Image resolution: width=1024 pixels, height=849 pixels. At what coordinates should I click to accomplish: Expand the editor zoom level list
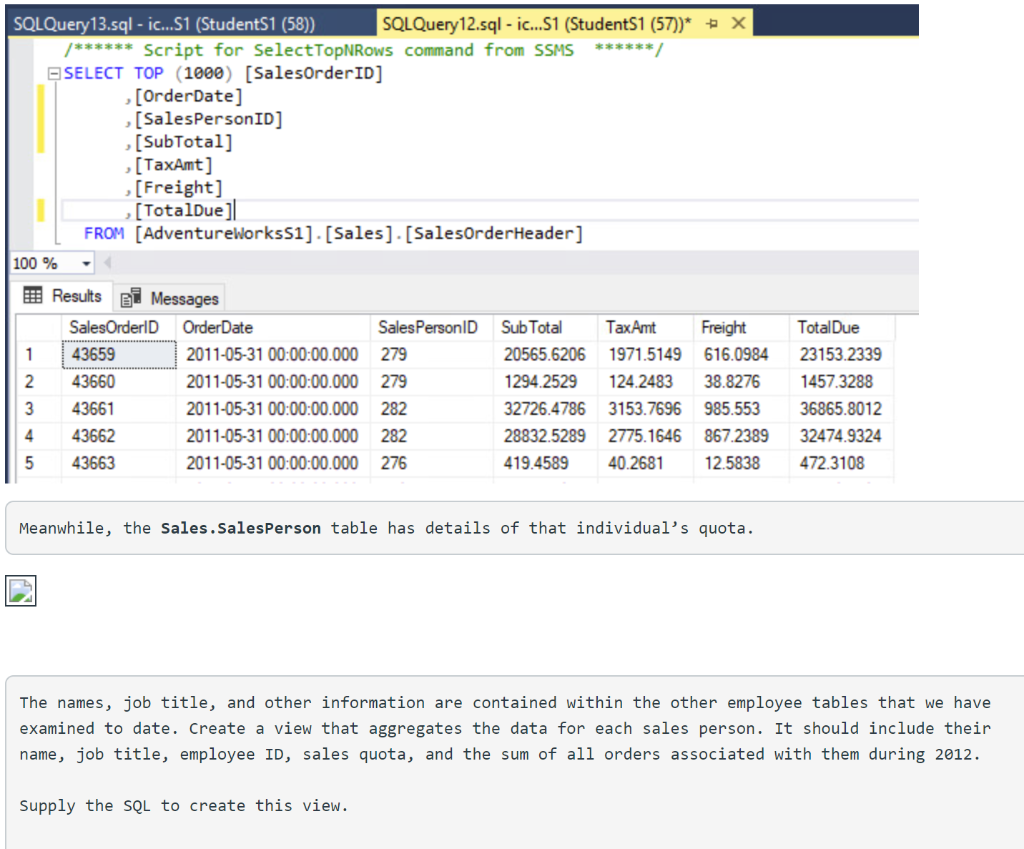(85, 263)
